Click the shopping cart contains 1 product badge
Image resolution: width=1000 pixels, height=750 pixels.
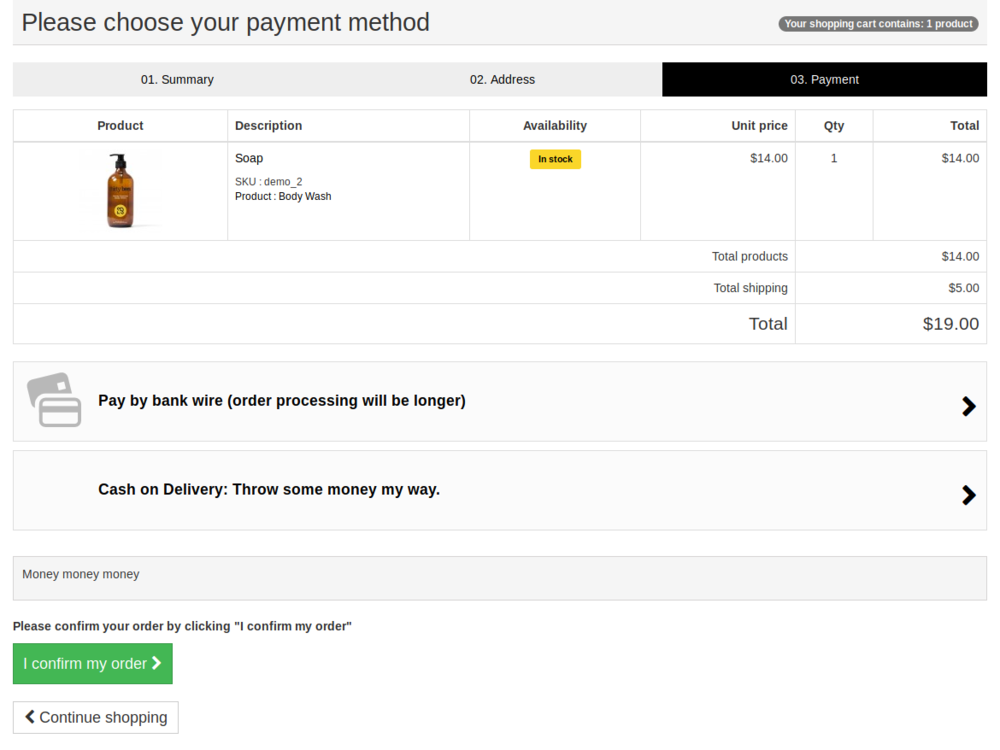coord(878,24)
